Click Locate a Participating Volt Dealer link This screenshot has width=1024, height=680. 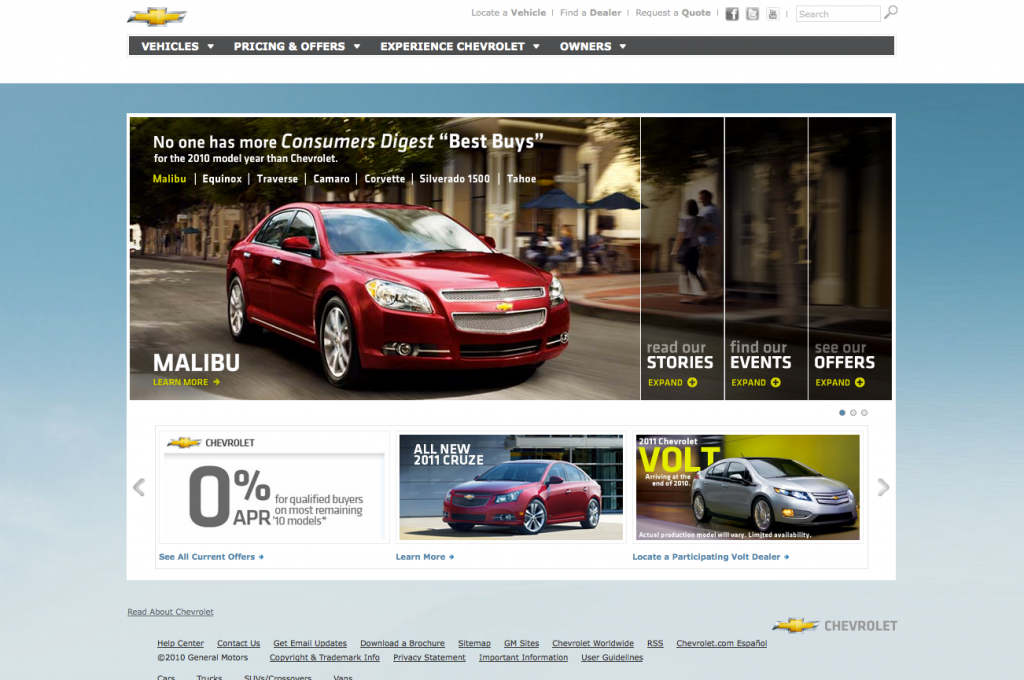711,557
